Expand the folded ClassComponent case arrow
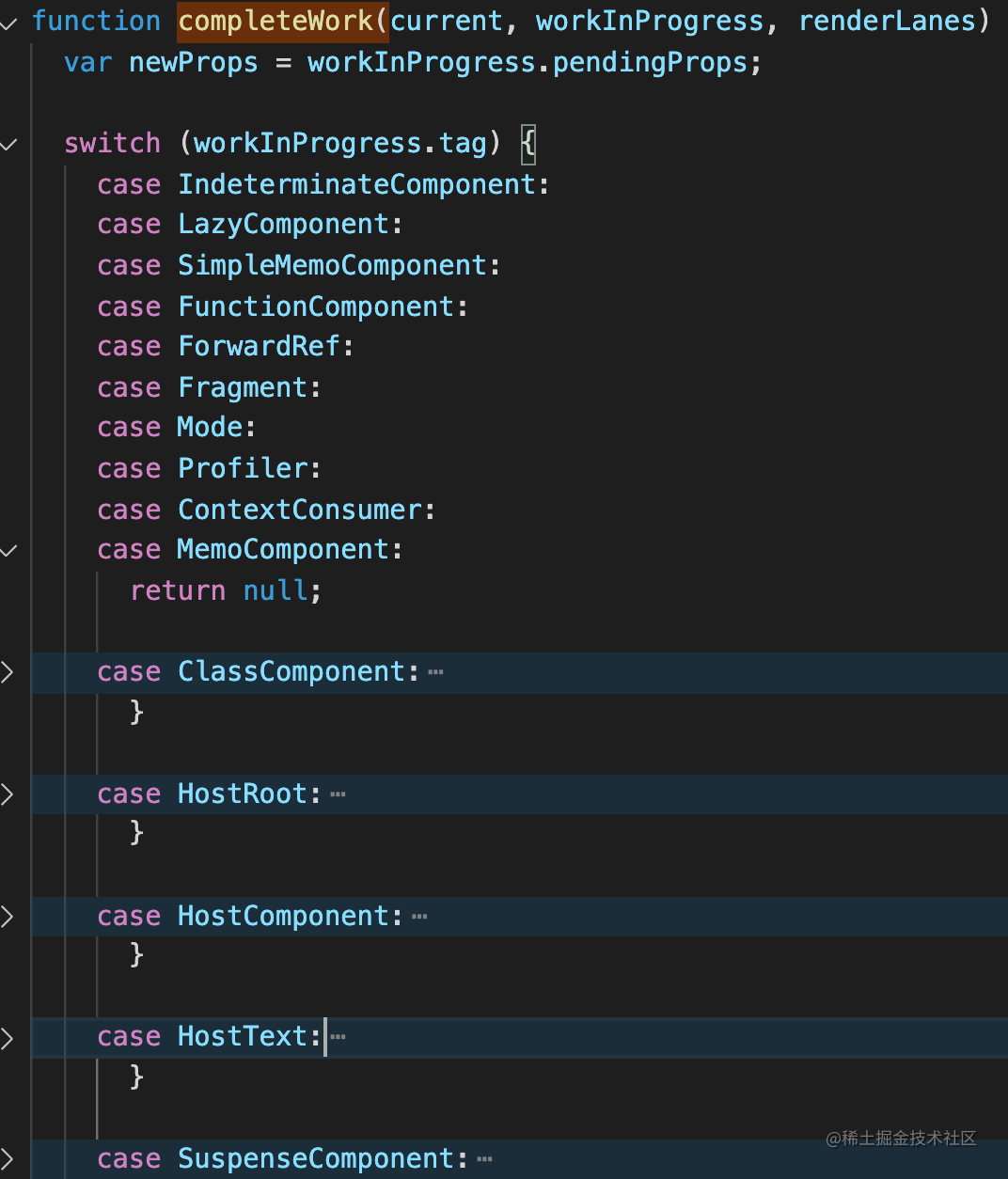Screen dimensions: 1008x1179 8,671
